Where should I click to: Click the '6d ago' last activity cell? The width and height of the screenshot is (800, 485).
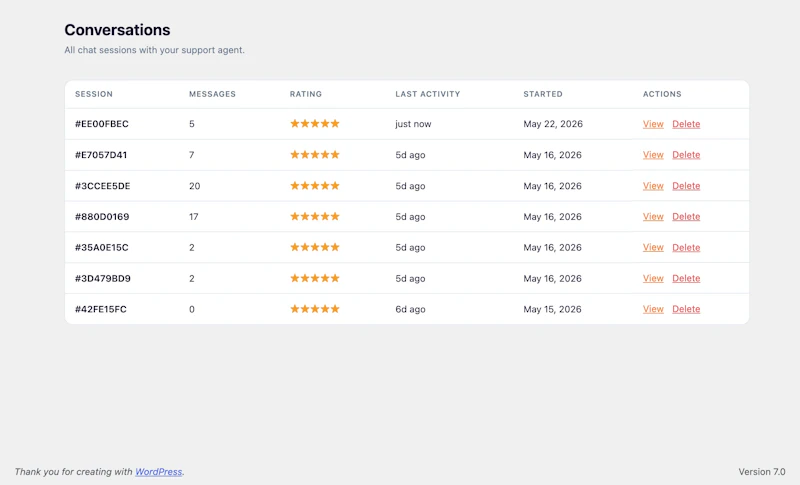(410, 309)
